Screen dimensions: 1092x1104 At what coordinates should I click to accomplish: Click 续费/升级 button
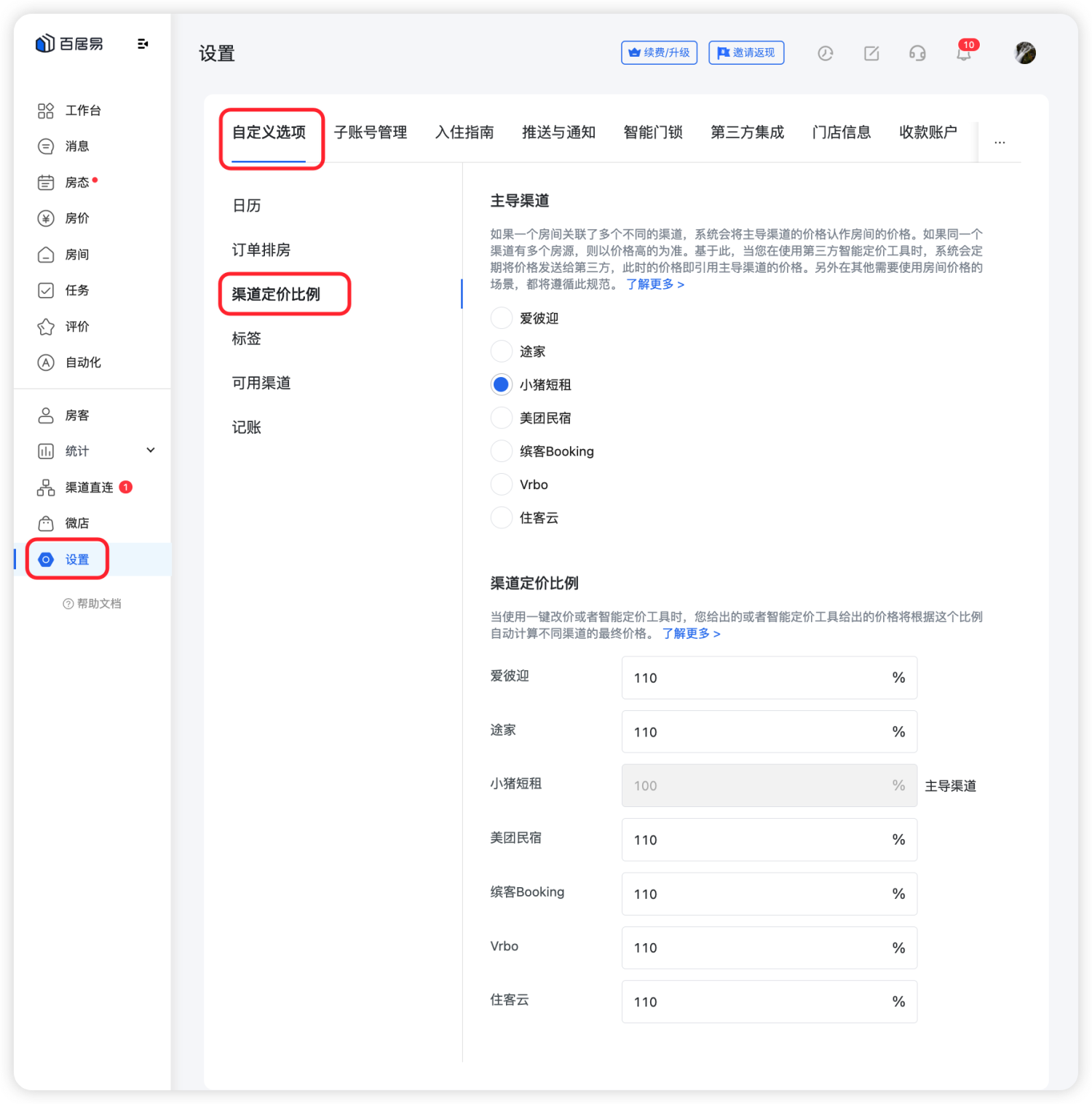[660, 53]
